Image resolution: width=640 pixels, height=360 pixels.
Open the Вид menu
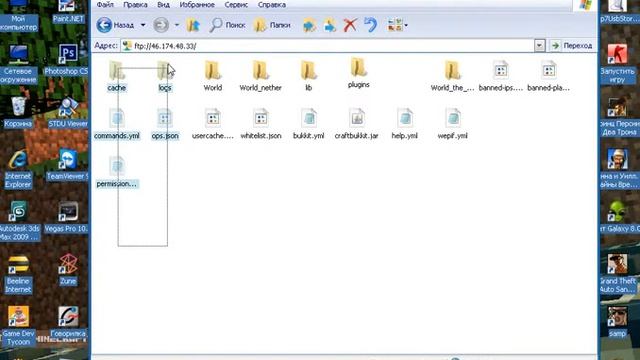[163, 5]
